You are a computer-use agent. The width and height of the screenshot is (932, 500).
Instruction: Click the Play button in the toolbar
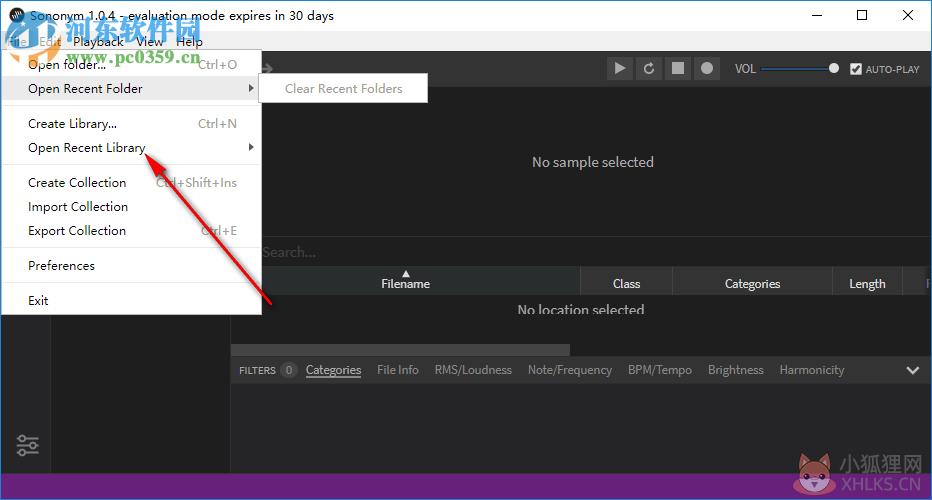click(620, 68)
